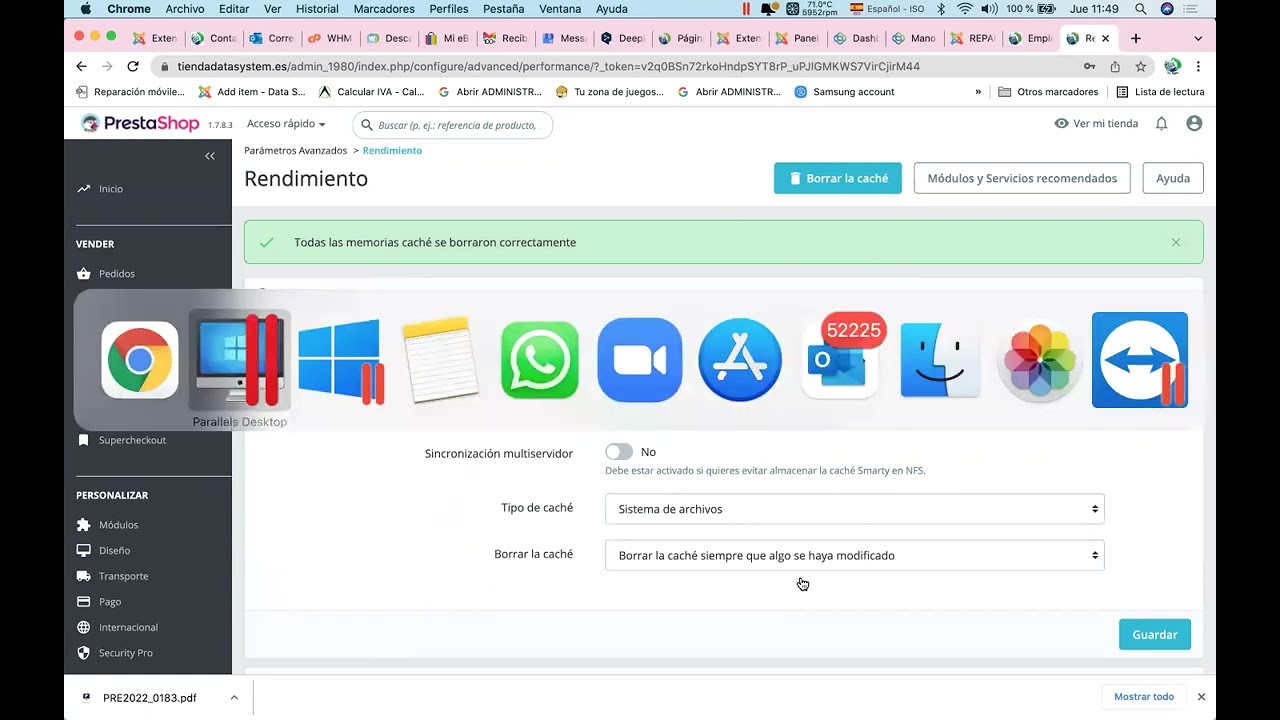Open WhatsApp from the Dock
This screenshot has height=720, width=1280.
(539, 360)
